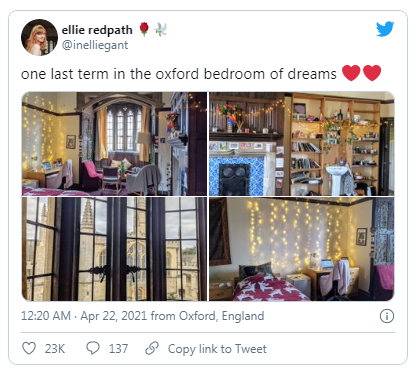Image resolution: width=417 pixels, height=373 pixels.
Task: Select Copy link to Tweet
Action: pyautogui.click(x=217, y=349)
